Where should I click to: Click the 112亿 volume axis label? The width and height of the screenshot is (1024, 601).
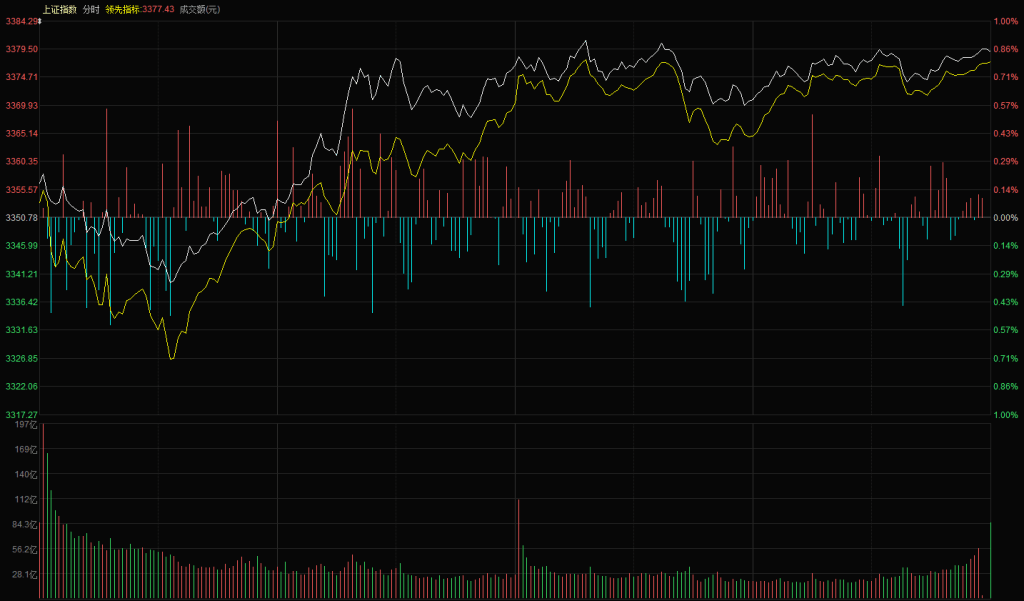pos(26,500)
